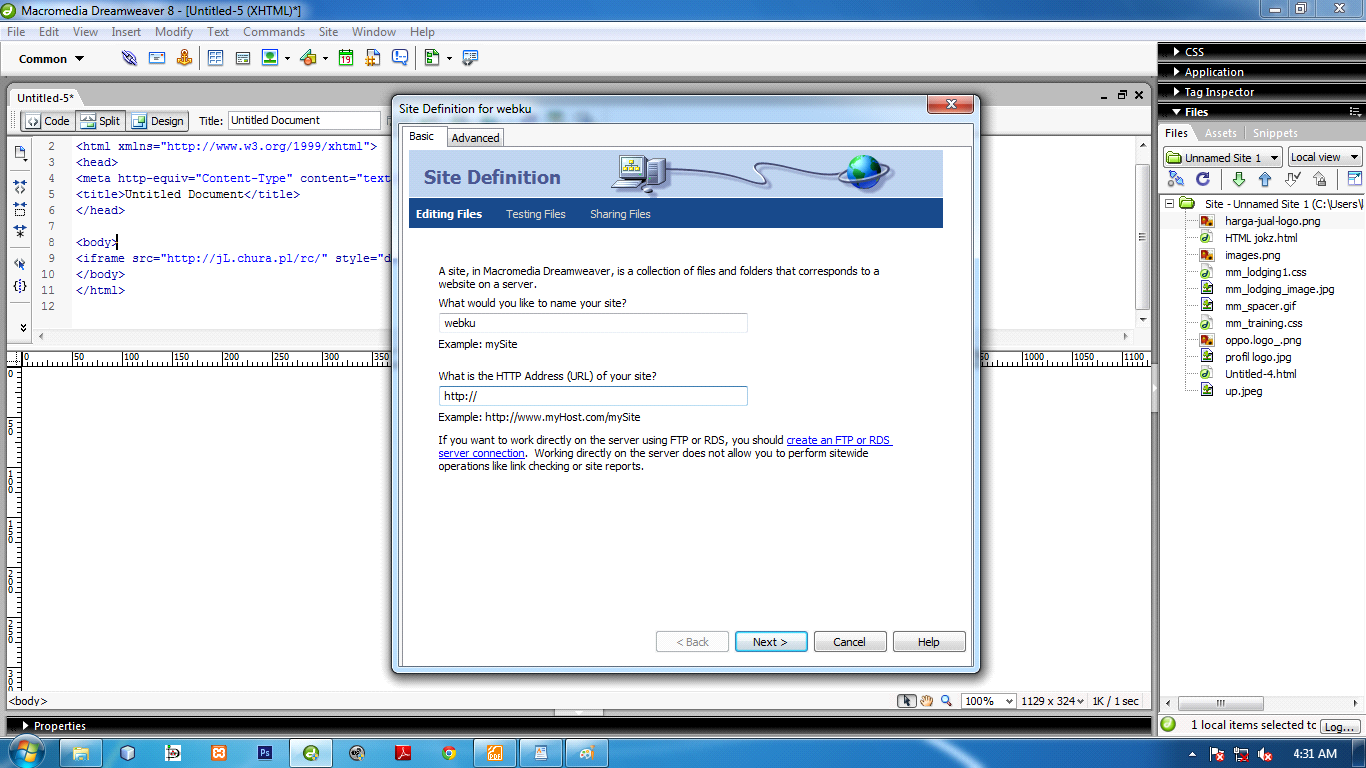Open Images dropdown arrow in toolbar

[287, 58]
